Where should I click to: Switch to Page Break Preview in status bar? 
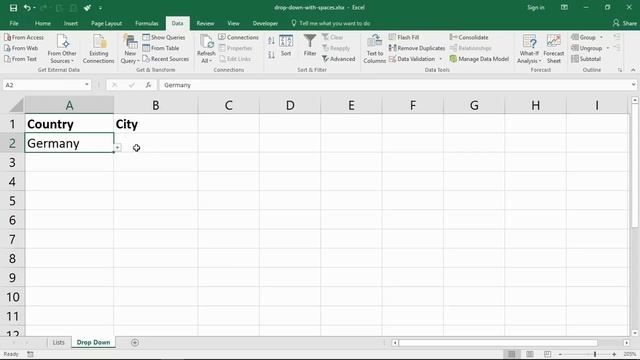tap(547, 354)
